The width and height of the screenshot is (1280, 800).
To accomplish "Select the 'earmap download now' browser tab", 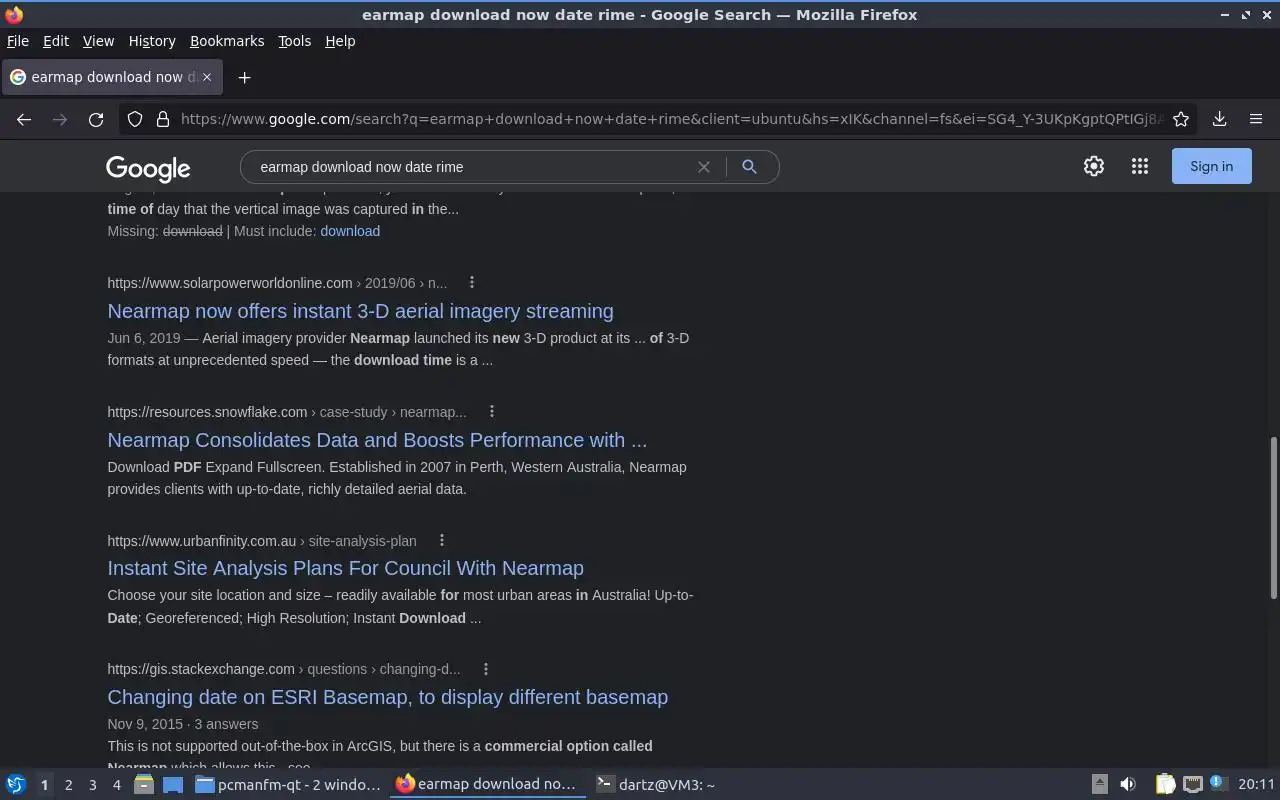I will [112, 77].
